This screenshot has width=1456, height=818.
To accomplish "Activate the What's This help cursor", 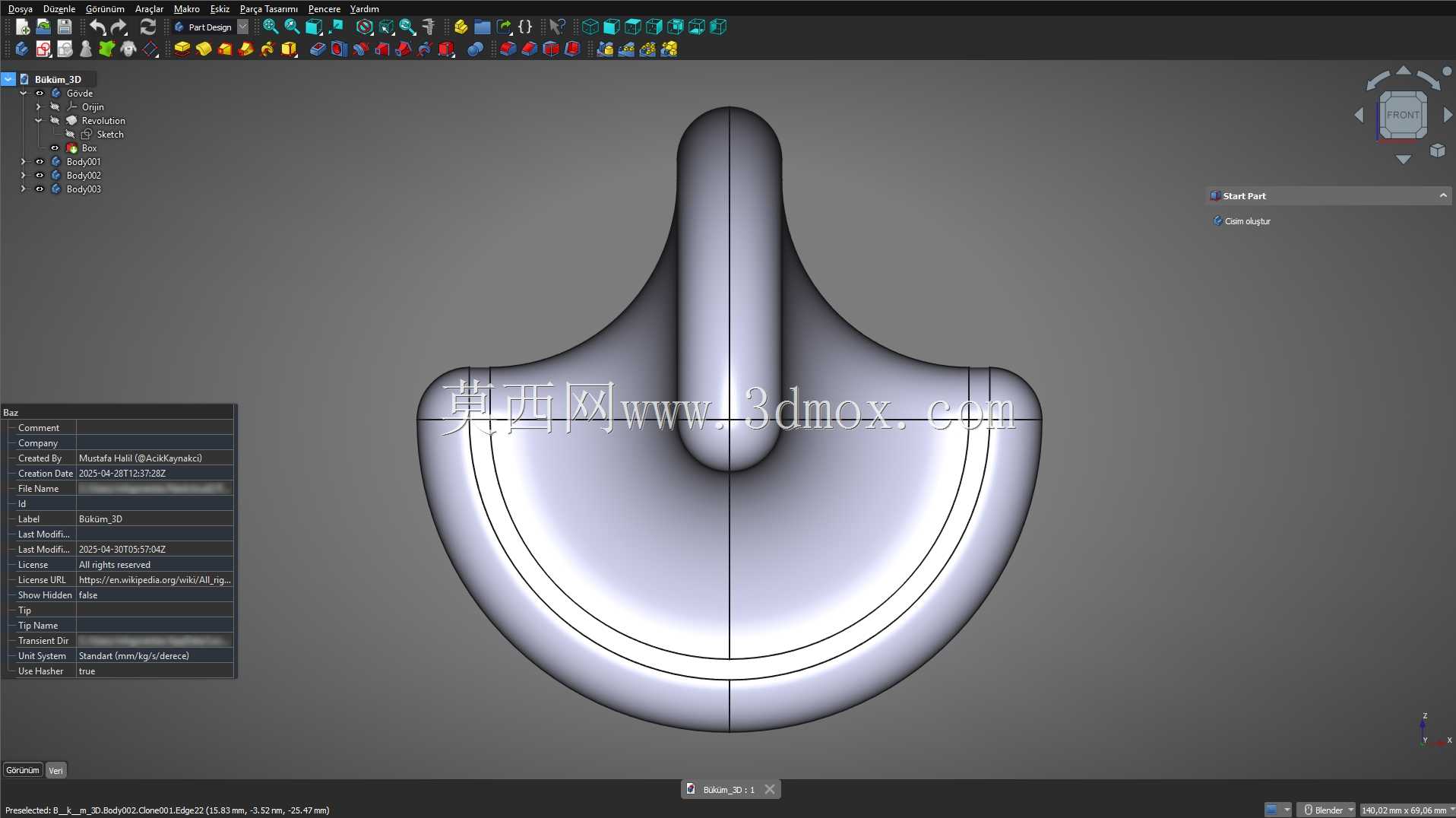I will pyautogui.click(x=557, y=27).
